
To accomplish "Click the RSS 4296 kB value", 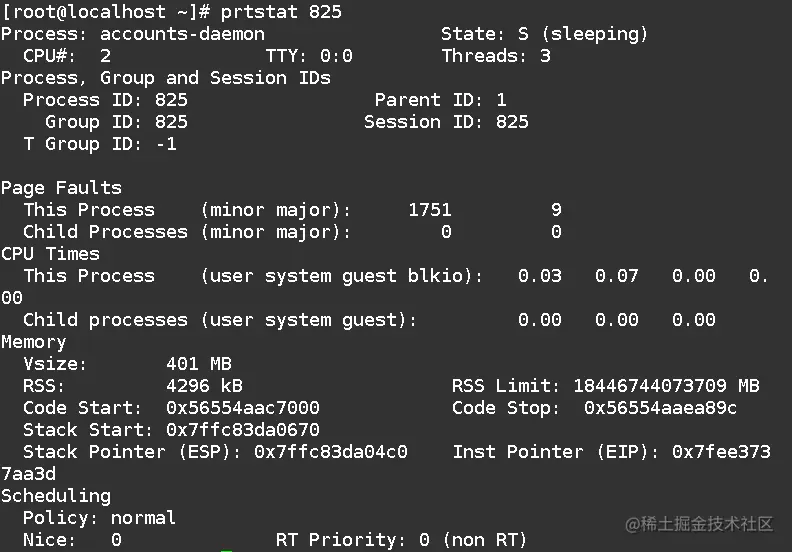I will pos(204,386).
